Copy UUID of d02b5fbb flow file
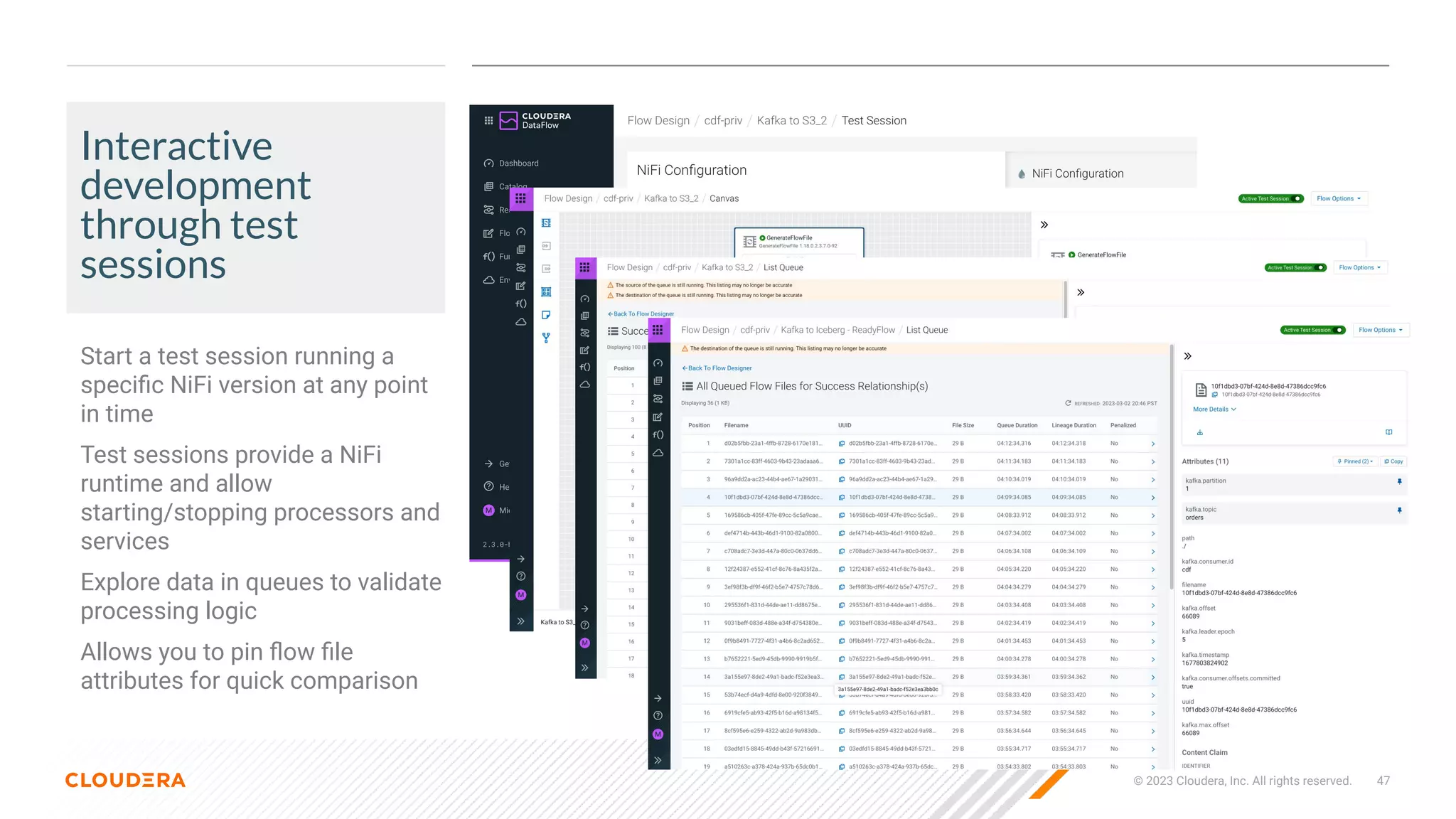The image size is (1456, 819). [842, 444]
